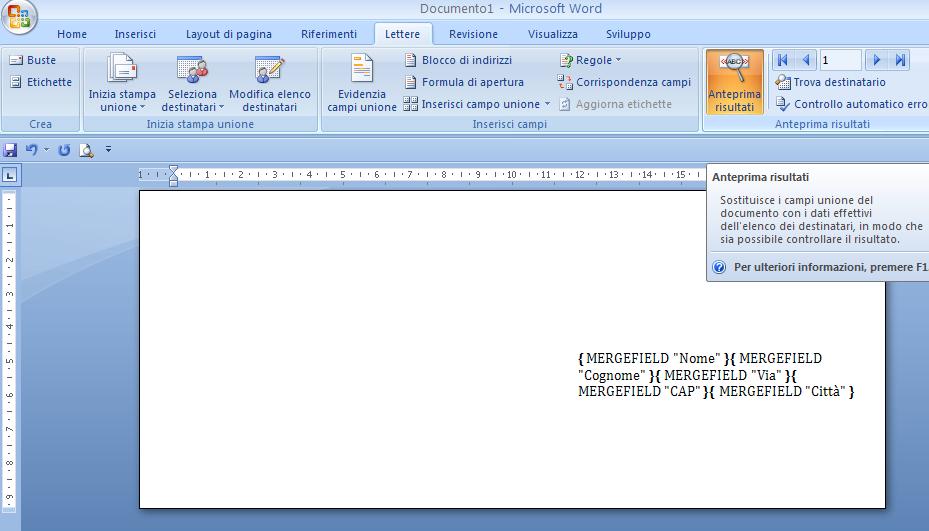Go to last record
929x531 pixels.
tap(901, 60)
